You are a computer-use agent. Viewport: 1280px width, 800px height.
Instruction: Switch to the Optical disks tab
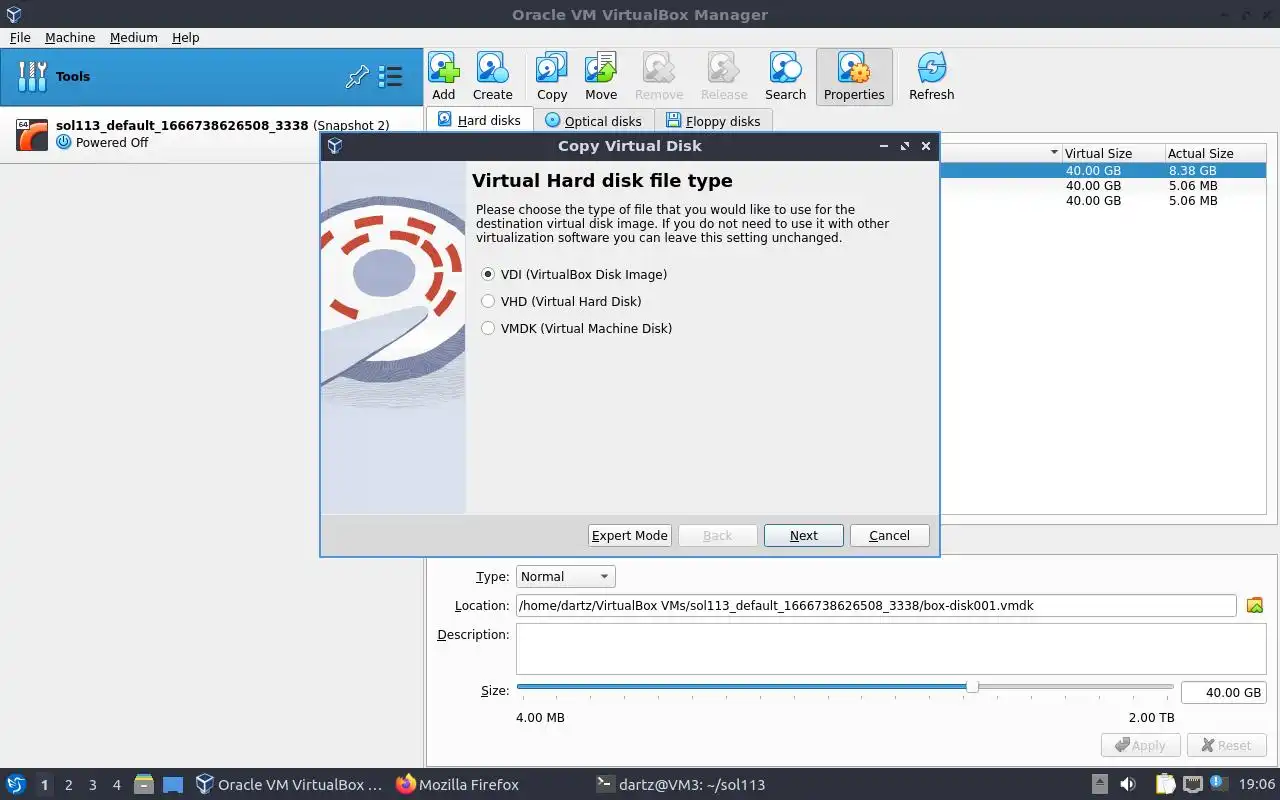(x=593, y=121)
